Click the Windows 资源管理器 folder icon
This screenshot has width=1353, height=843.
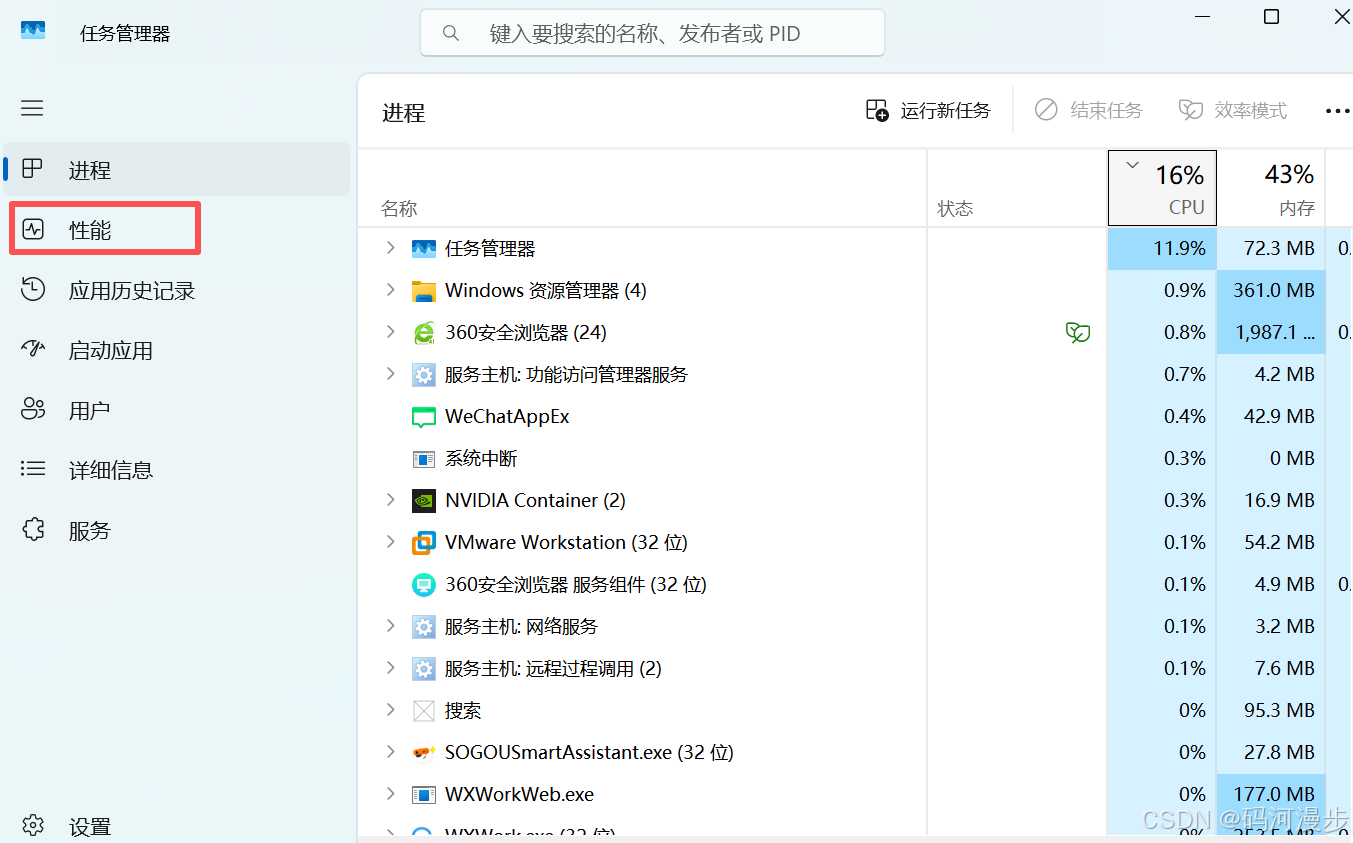(x=424, y=291)
